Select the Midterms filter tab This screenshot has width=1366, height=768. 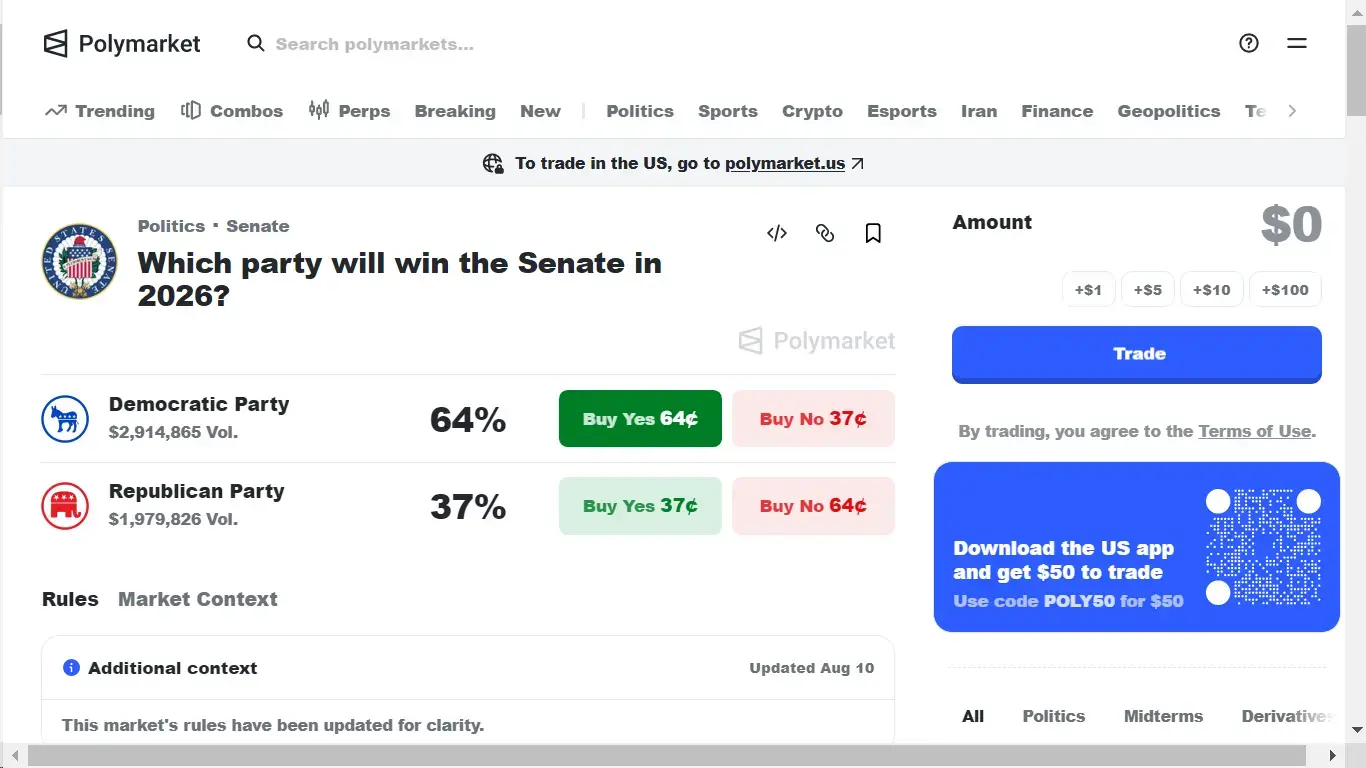click(1163, 716)
